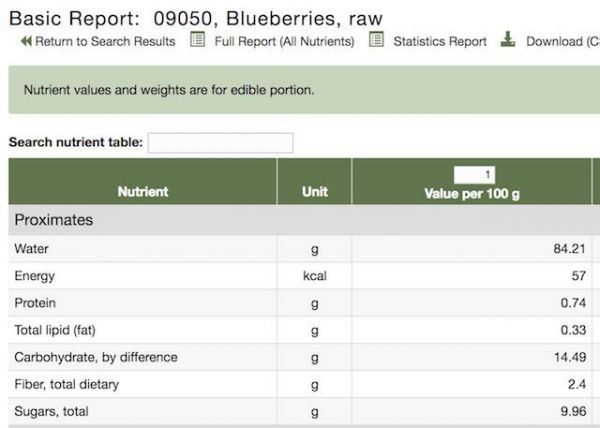Viewport: 600px width, 428px height.
Task: Click the Protein row label
Action: coord(35,303)
